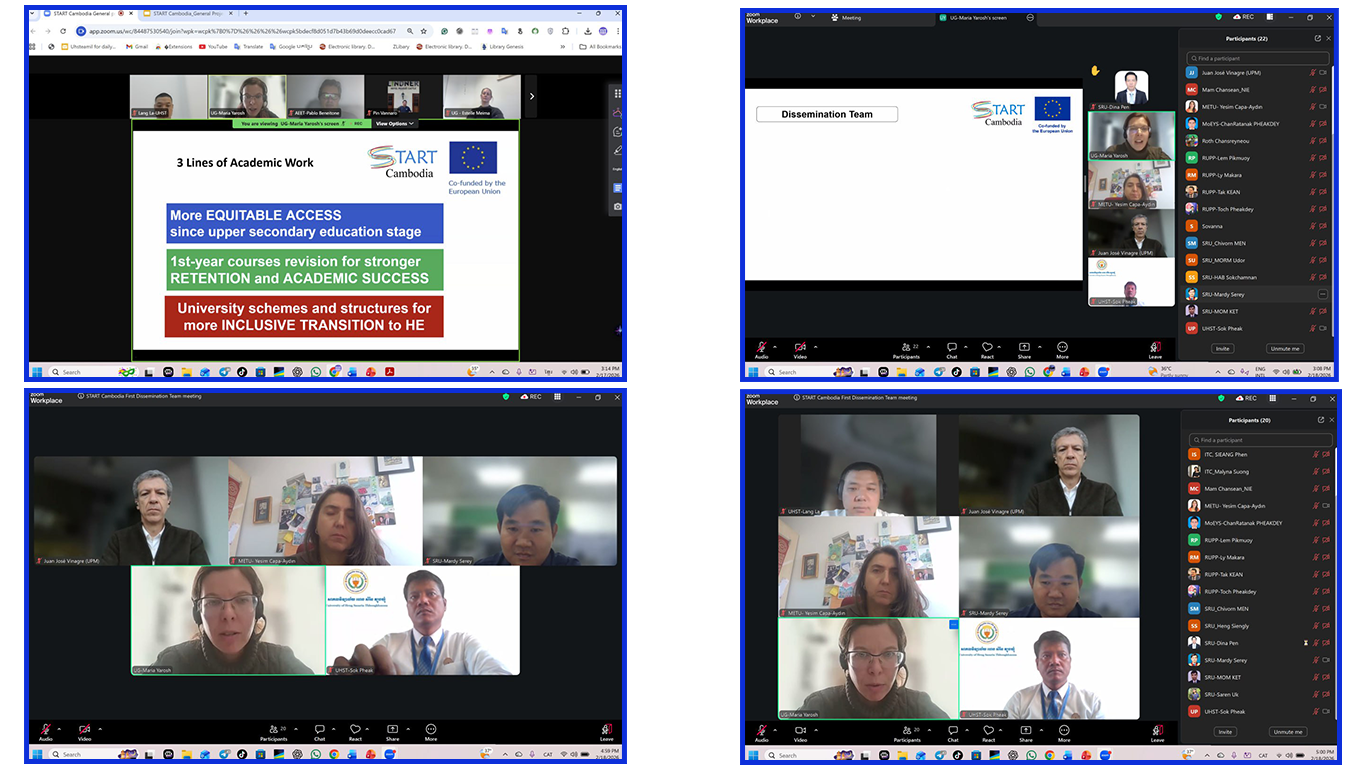Open the View Options dropdown
The height and width of the screenshot is (768, 1366).
coord(395,124)
